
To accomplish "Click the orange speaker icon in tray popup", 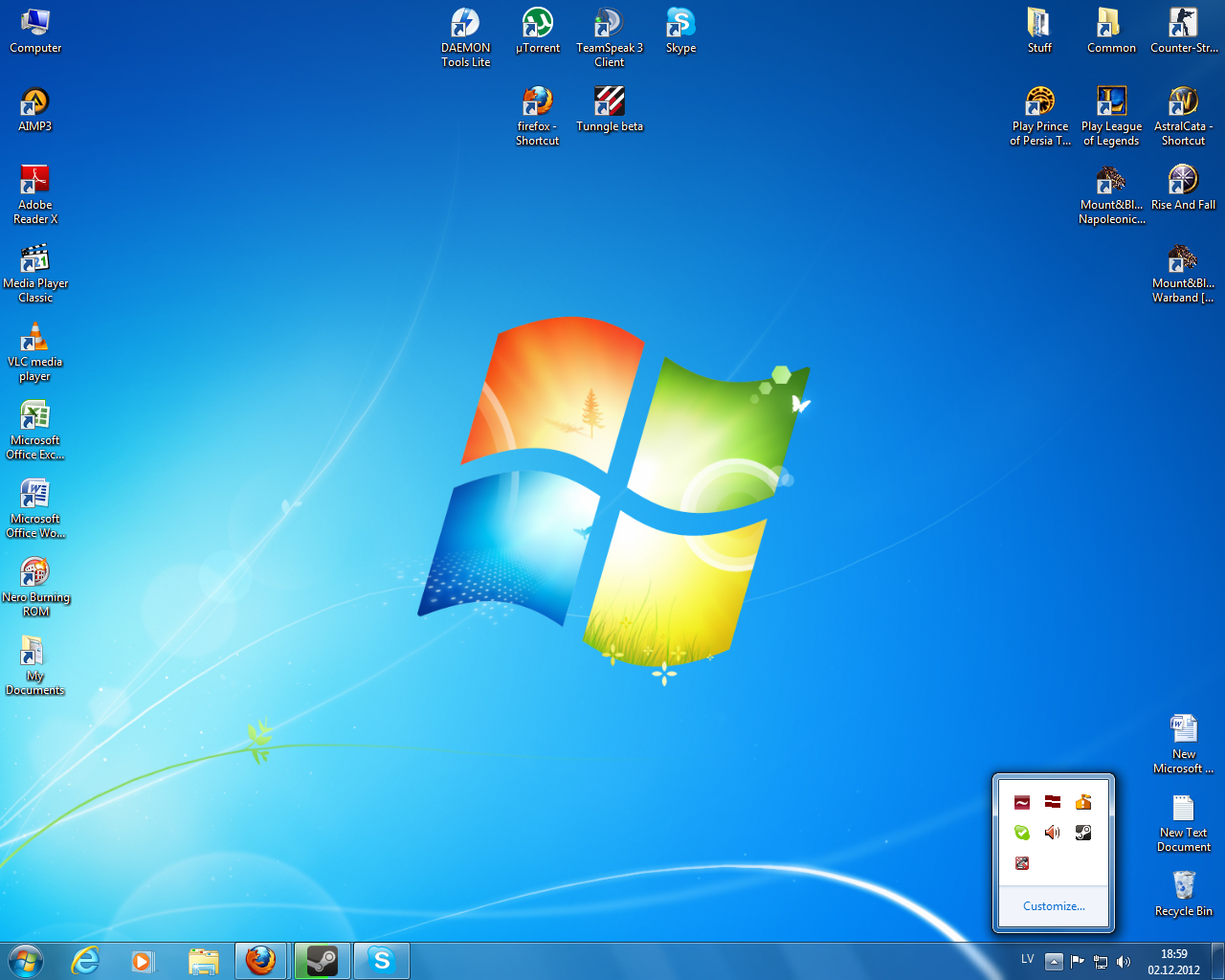I will point(1053,833).
